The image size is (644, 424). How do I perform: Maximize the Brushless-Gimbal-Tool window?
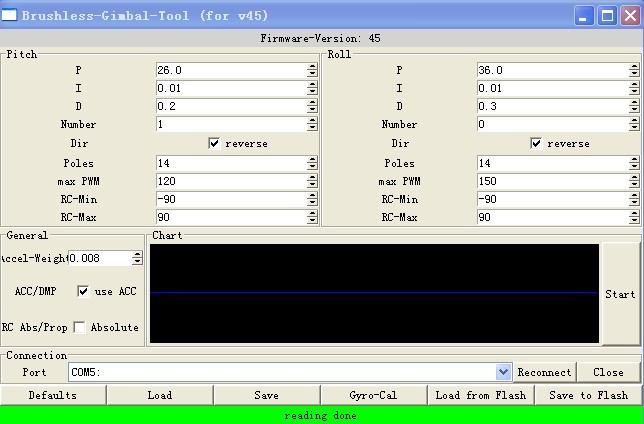click(607, 16)
